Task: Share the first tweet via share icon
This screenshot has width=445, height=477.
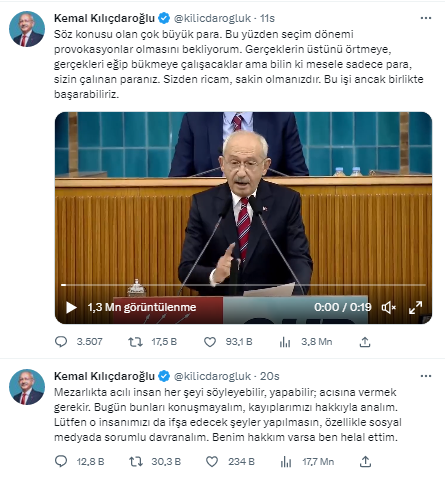Action: click(x=365, y=342)
